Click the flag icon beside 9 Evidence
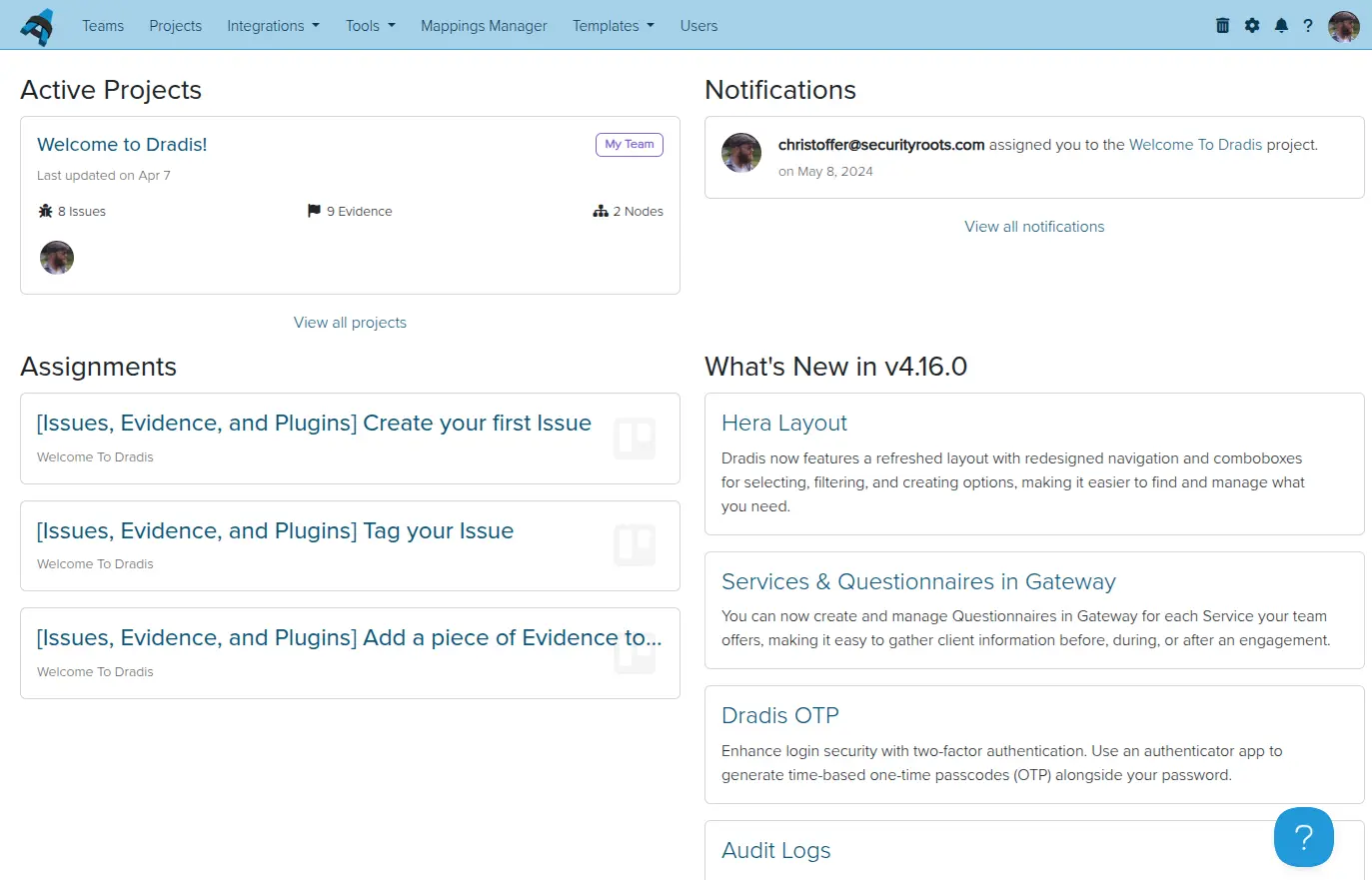This screenshot has height=880, width=1372. (x=314, y=211)
